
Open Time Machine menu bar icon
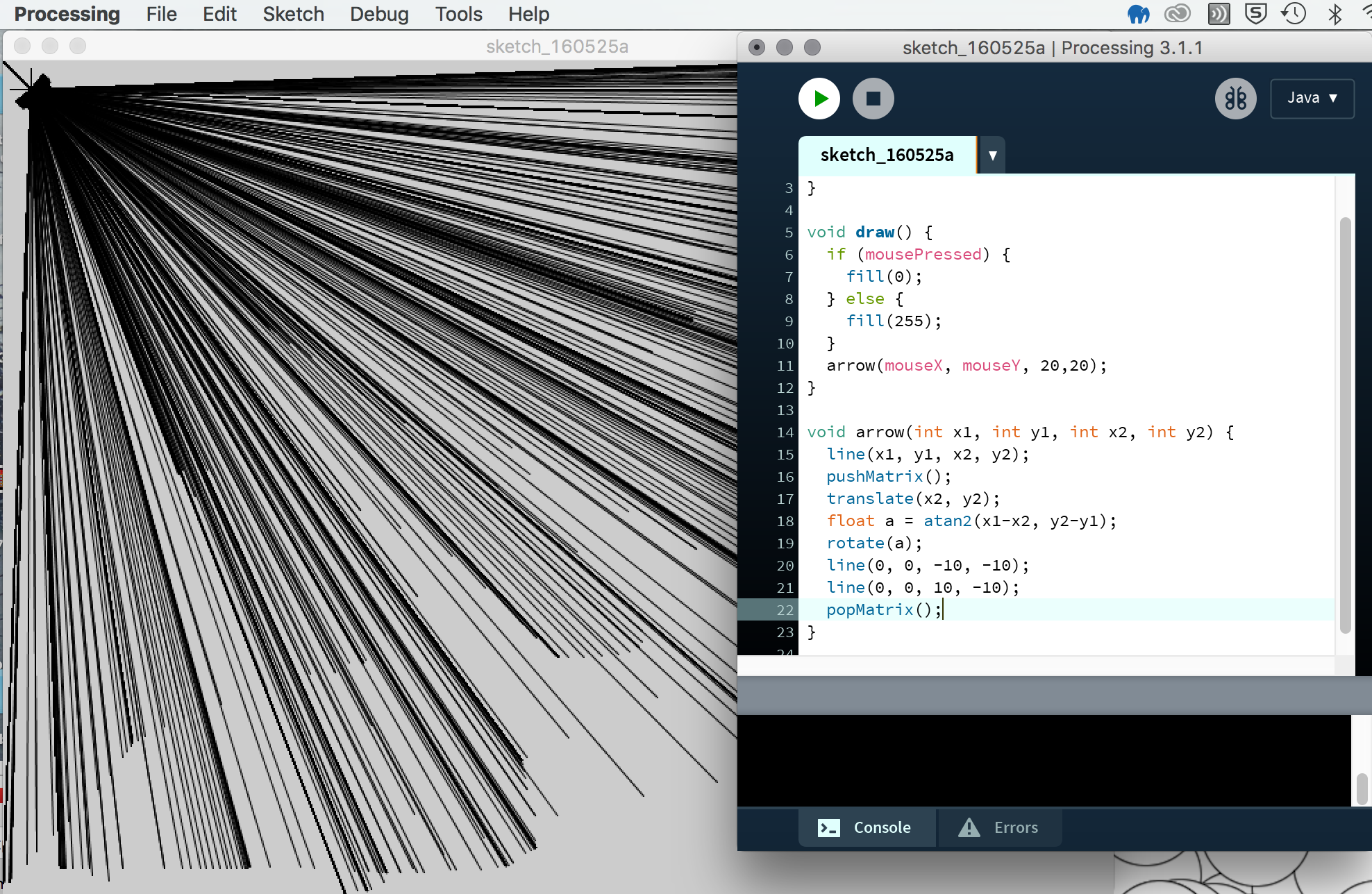click(x=1294, y=14)
